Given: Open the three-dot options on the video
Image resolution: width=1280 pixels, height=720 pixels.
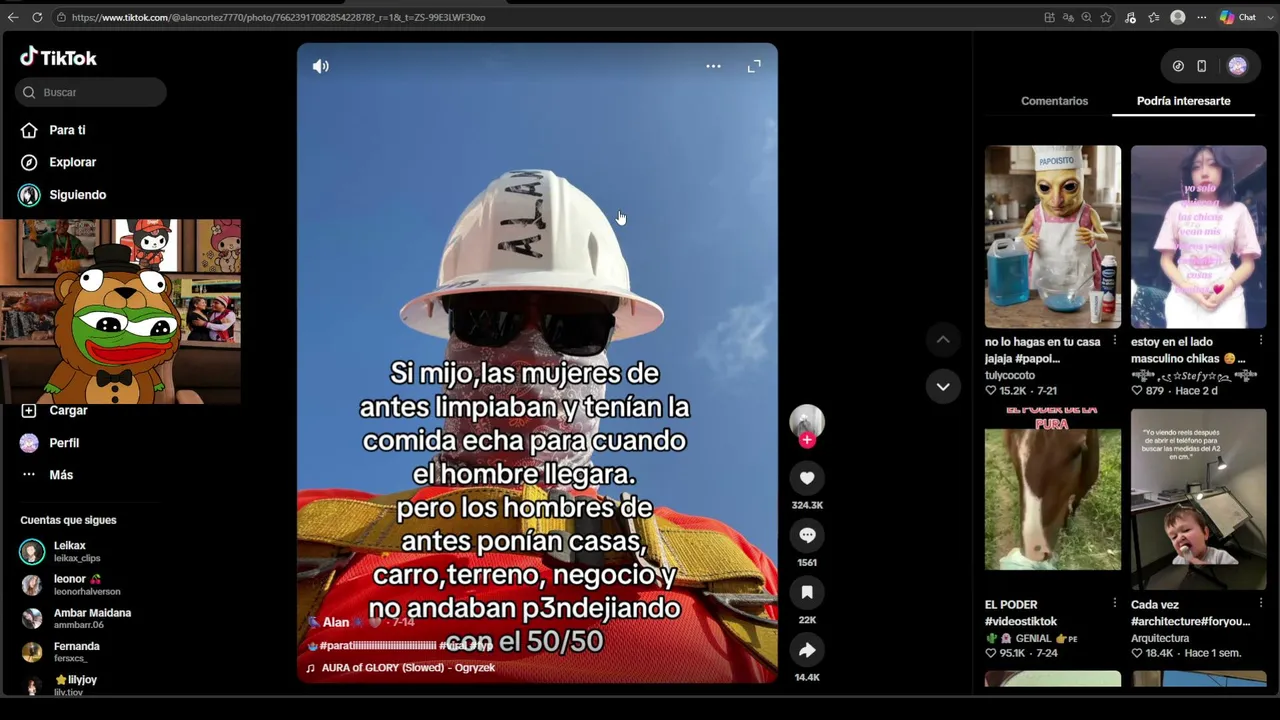Looking at the screenshot, I should pos(713,66).
